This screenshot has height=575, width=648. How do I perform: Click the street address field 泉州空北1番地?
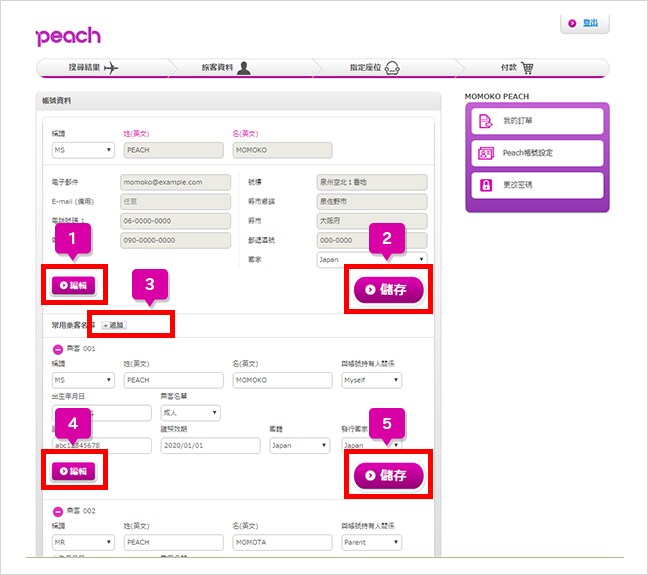tap(372, 182)
